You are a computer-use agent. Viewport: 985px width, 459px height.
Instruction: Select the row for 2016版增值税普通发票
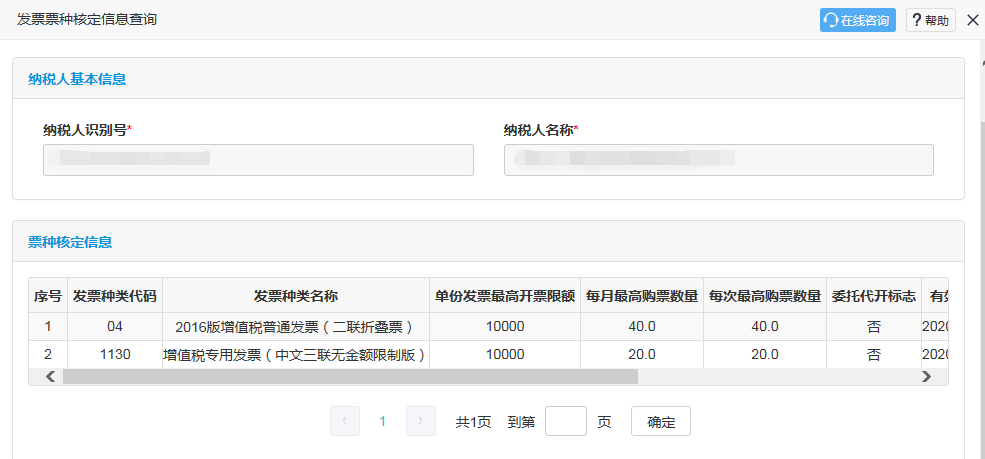(x=296, y=326)
